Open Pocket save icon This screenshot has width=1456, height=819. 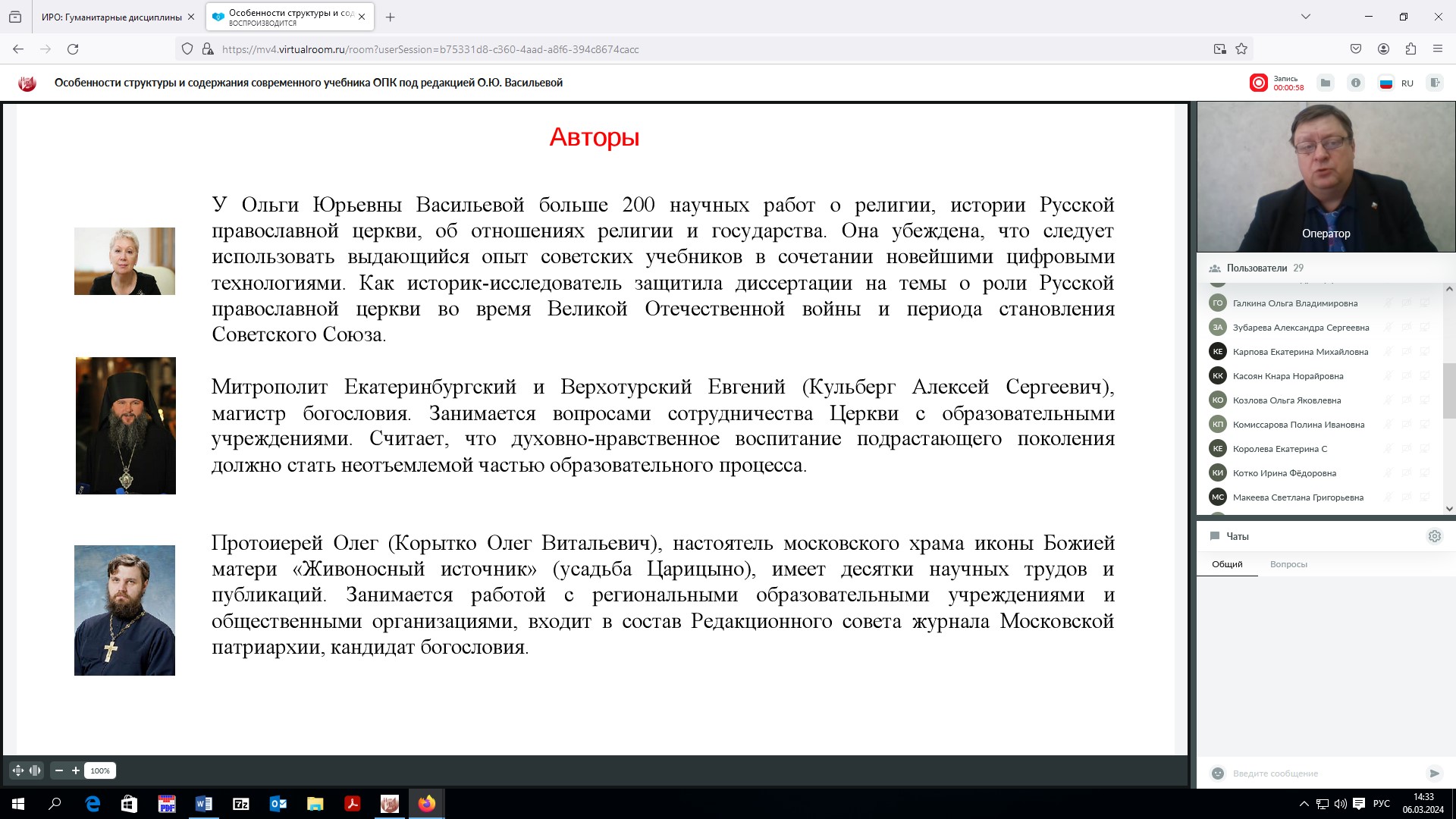pyautogui.click(x=1356, y=49)
